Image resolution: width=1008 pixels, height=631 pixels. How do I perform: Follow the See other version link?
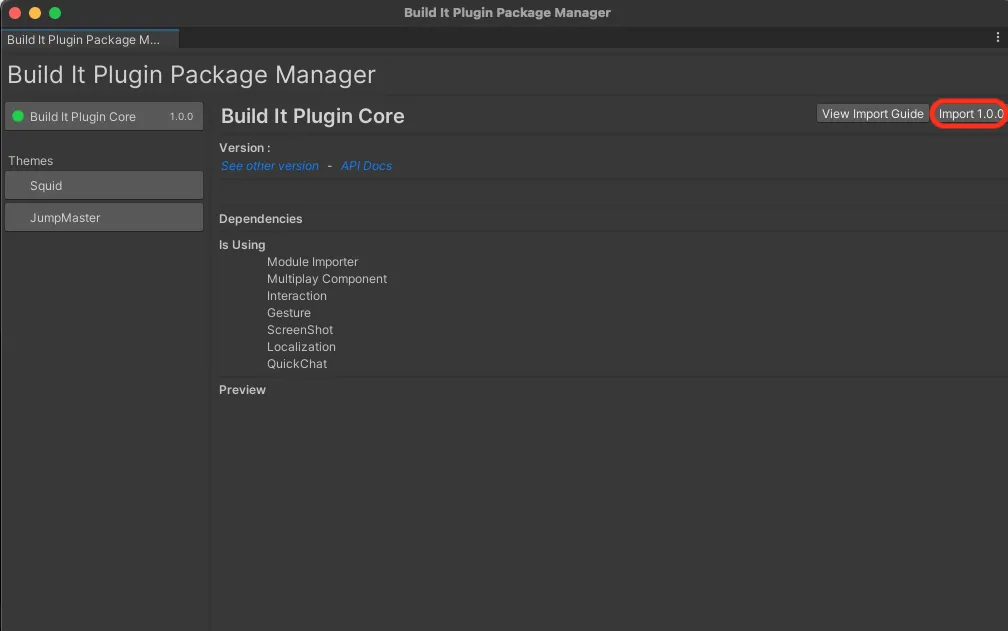270,166
